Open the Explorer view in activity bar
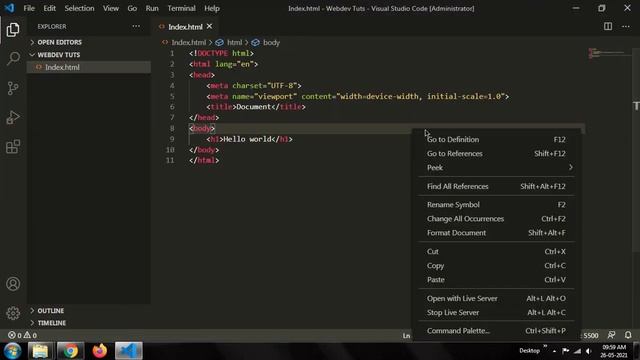 13,30
